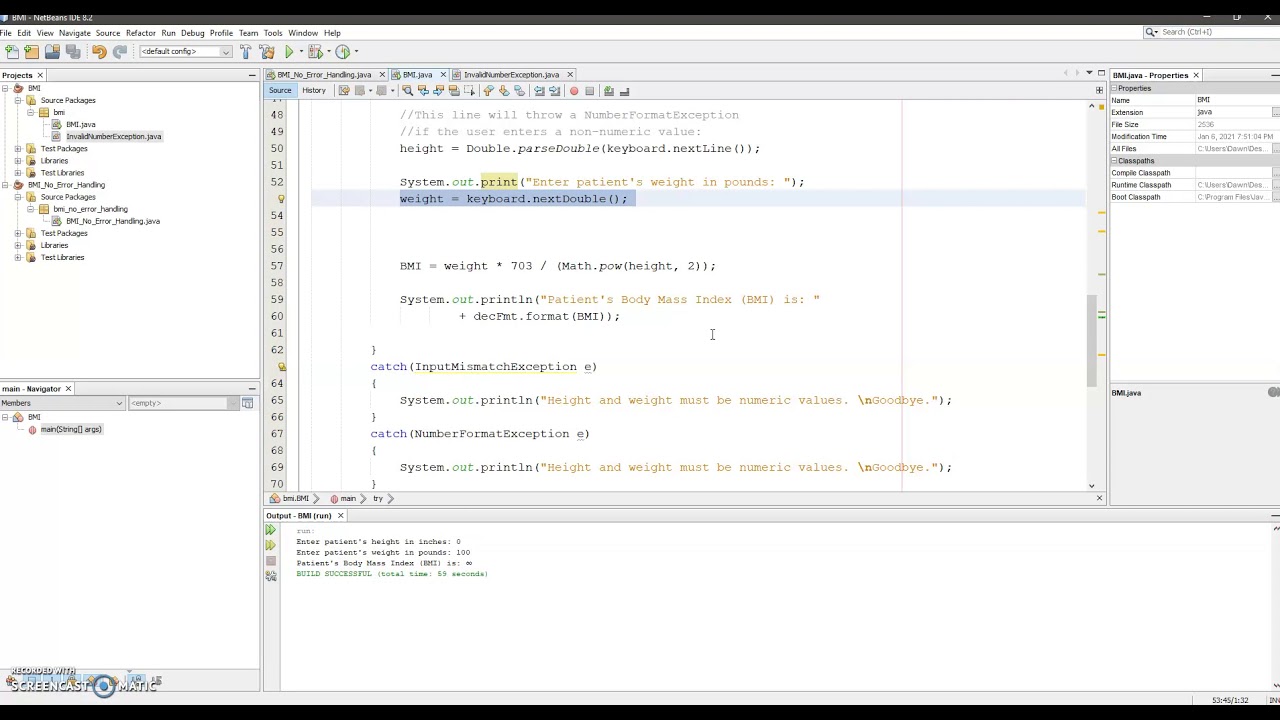Click the Build Project hammer icon

coord(246,52)
